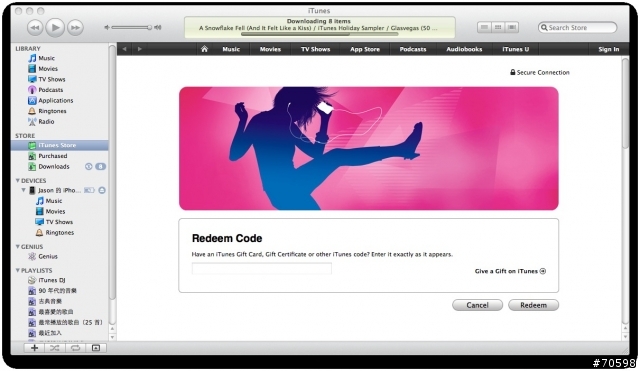
Task: Open the iTunes U tab
Action: (x=516, y=49)
